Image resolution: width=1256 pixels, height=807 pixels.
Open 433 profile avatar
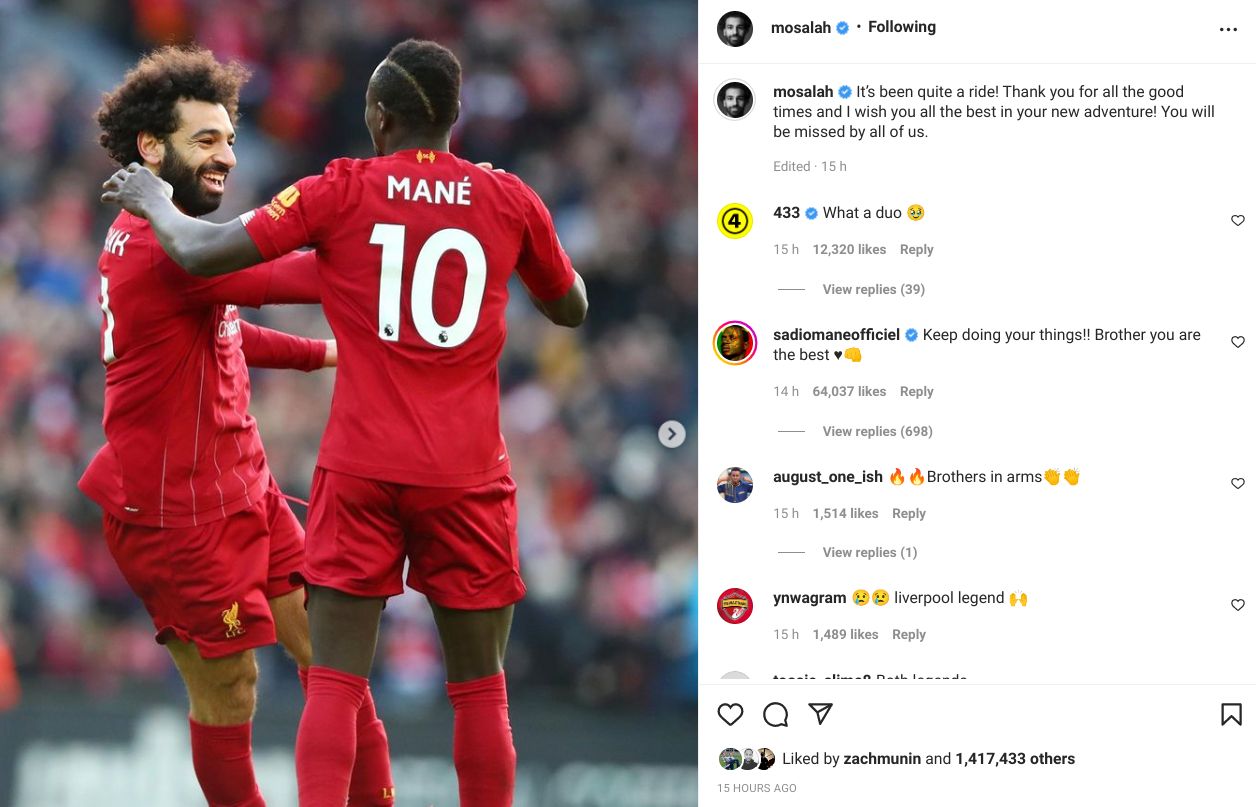(x=735, y=221)
